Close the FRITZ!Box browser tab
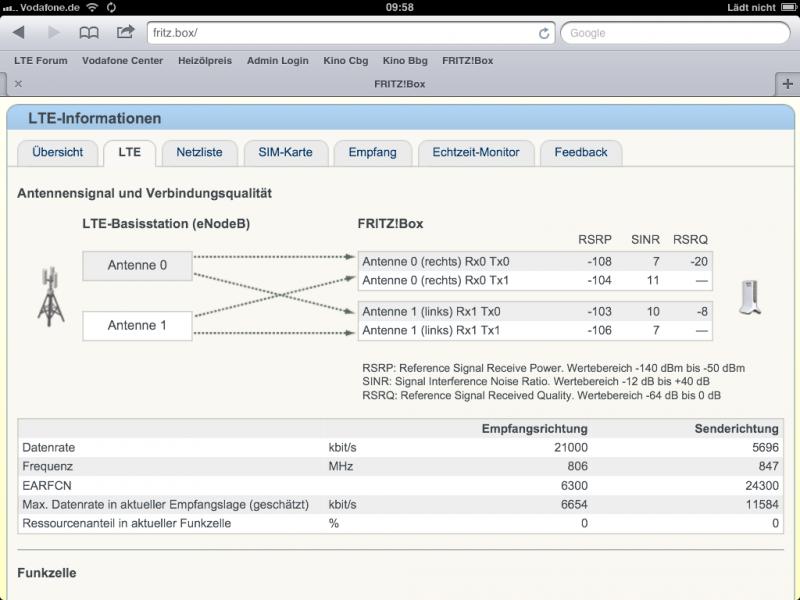Screen dimensions: 800x600 tap(18, 84)
